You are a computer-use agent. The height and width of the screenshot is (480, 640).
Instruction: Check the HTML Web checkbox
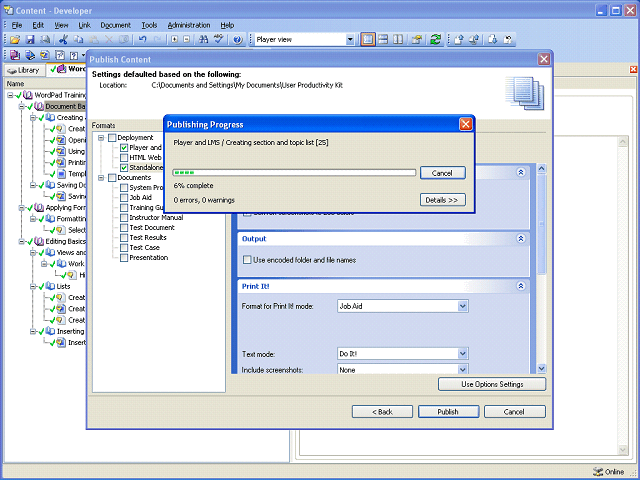click(x=124, y=158)
